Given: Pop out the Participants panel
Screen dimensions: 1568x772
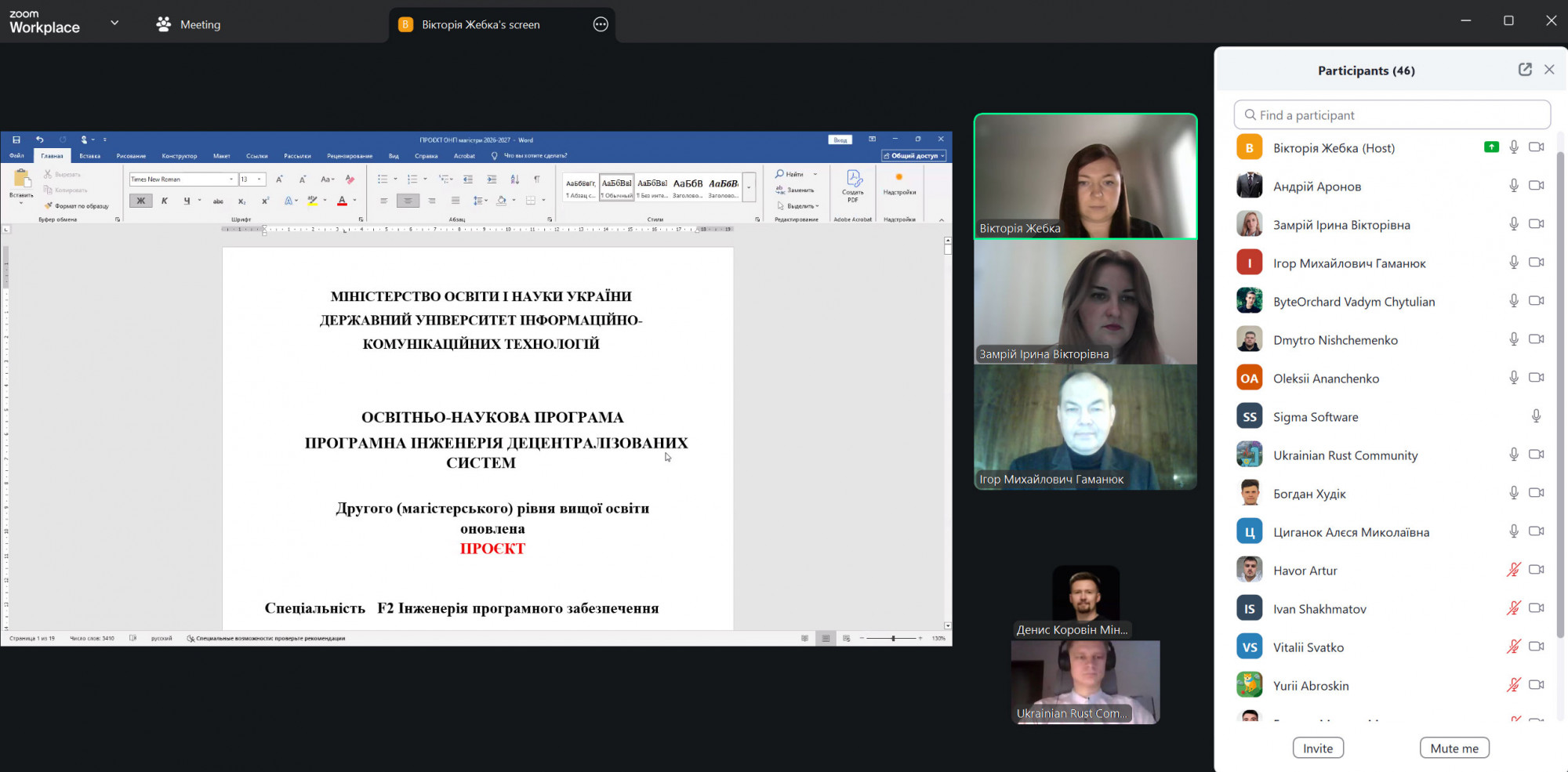Looking at the screenshot, I should click(x=1524, y=70).
